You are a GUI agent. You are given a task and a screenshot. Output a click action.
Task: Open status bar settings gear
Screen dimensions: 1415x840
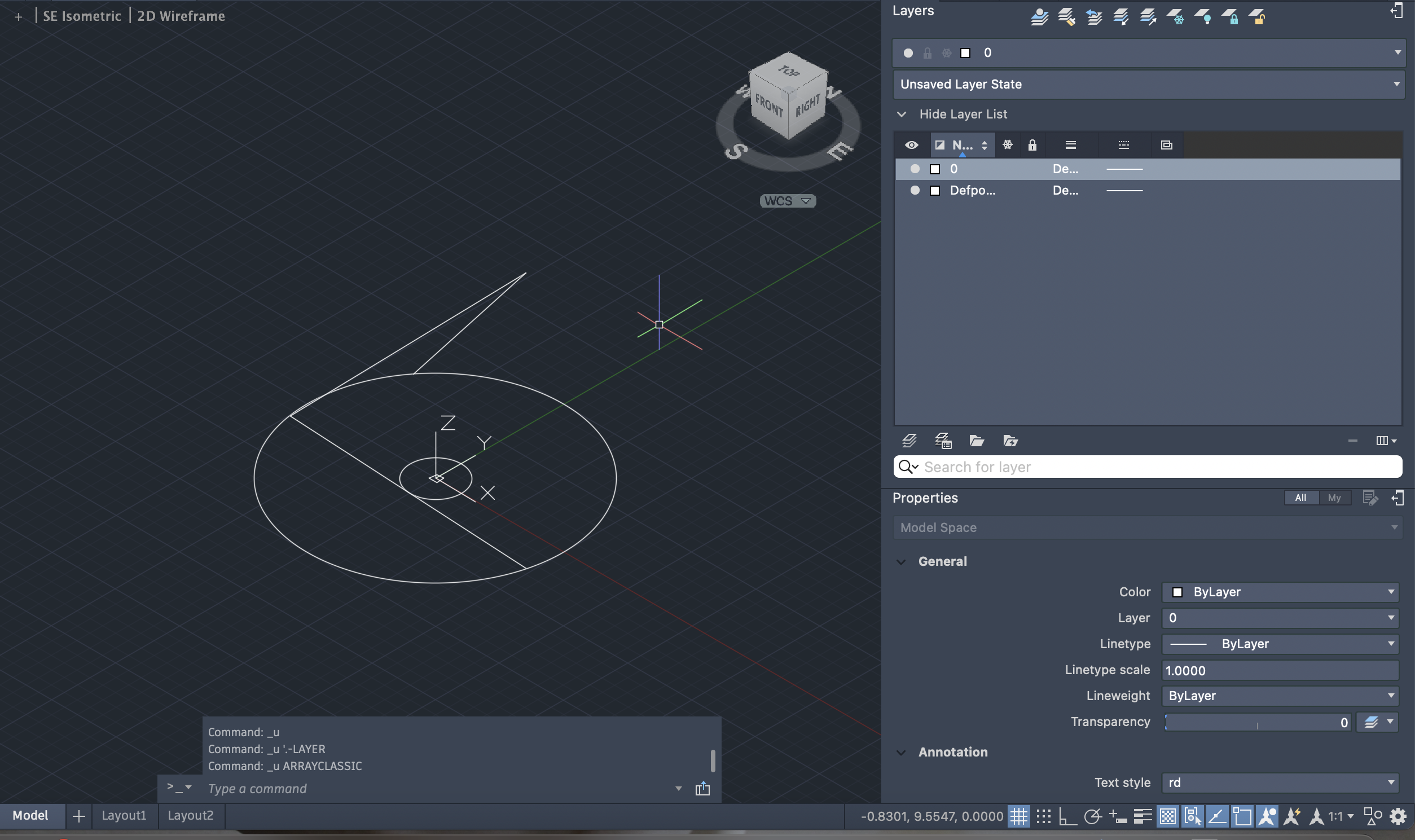(x=1398, y=816)
